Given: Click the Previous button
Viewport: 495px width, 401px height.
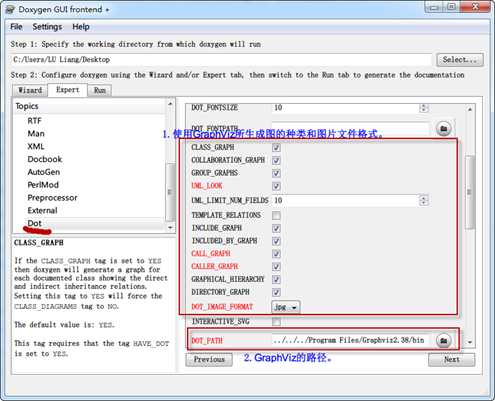Looking at the screenshot, I should coord(209,359).
